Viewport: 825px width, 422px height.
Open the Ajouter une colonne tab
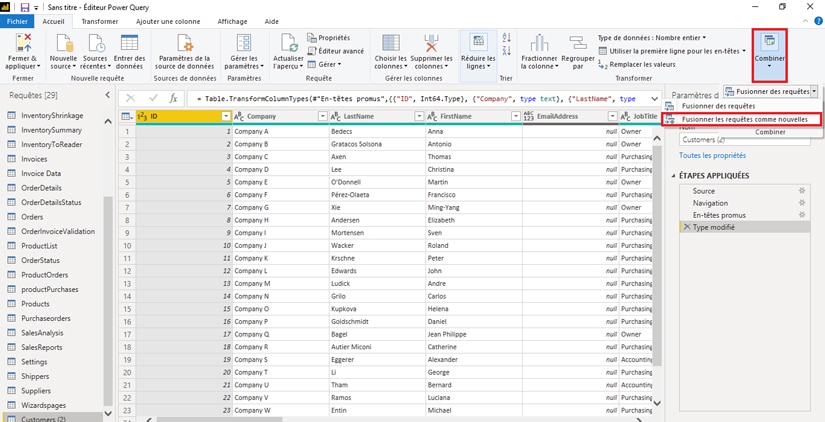pyautogui.click(x=167, y=21)
